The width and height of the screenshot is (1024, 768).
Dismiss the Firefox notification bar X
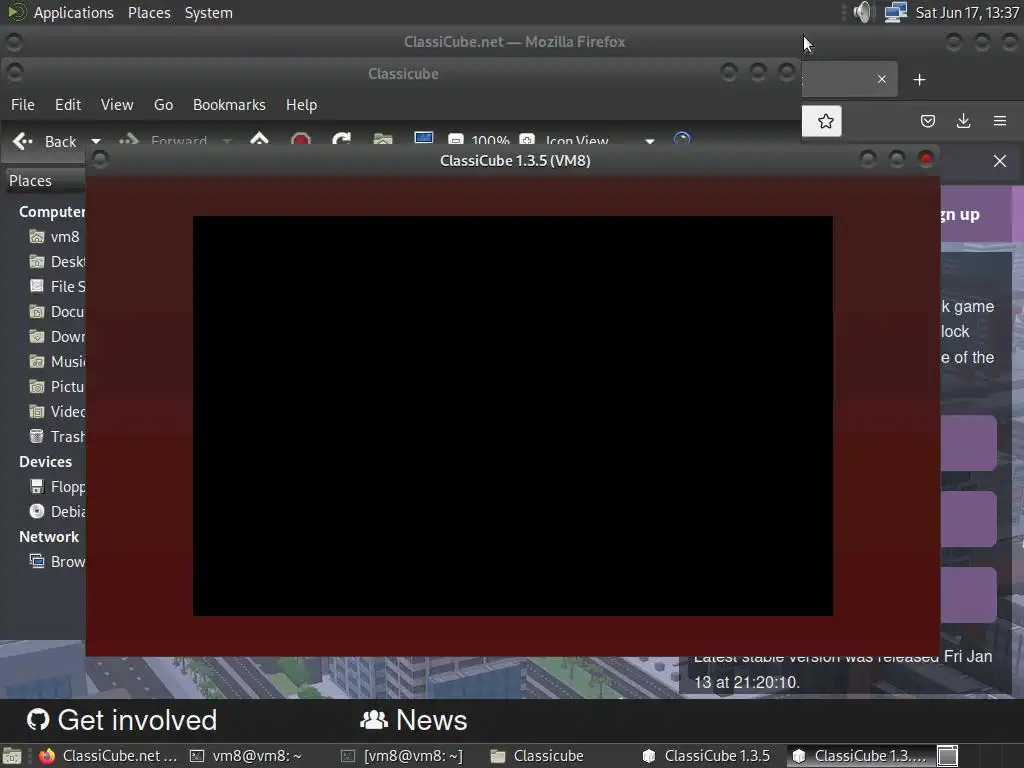click(x=1000, y=161)
